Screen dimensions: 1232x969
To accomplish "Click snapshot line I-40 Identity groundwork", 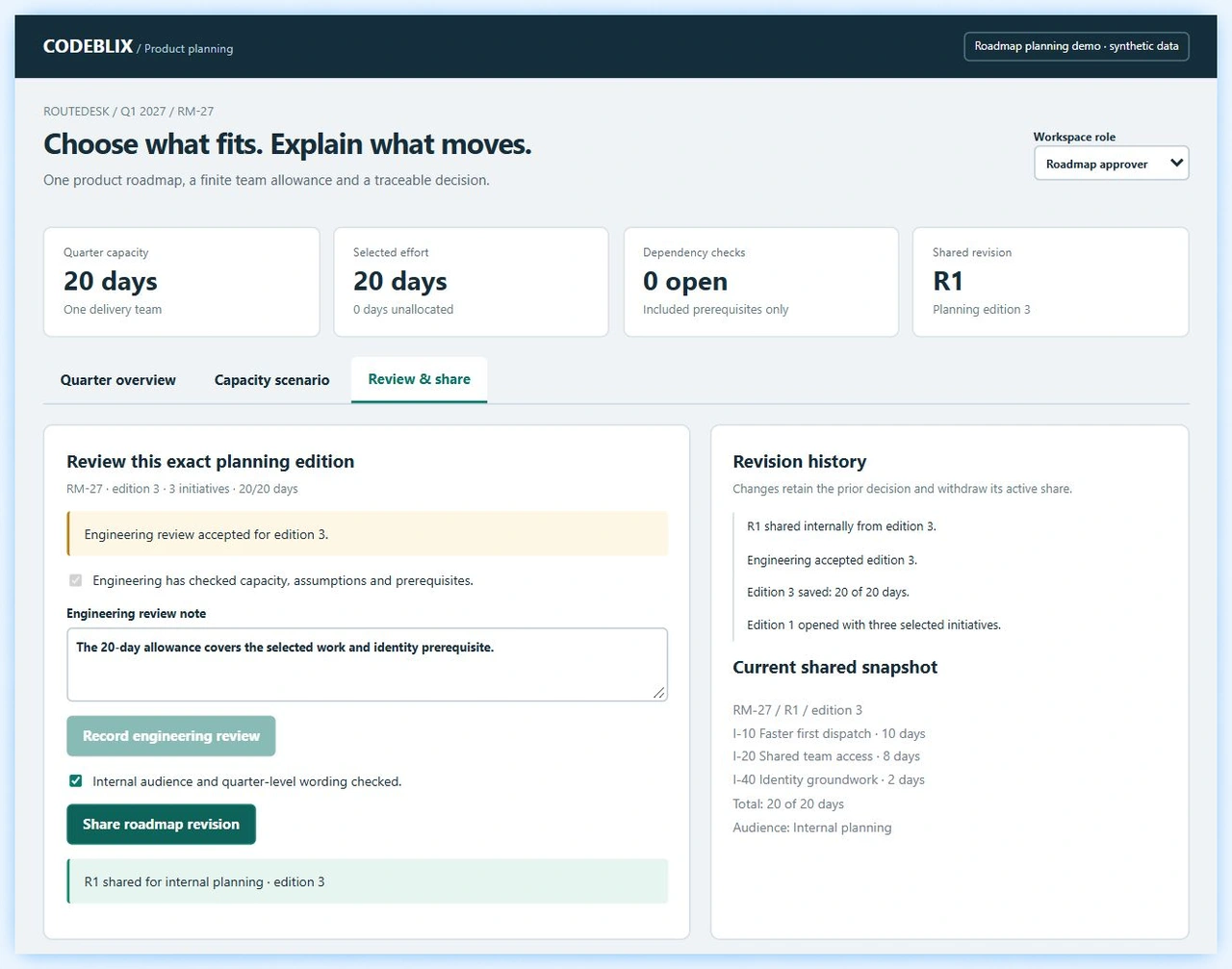I will [829, 780].
